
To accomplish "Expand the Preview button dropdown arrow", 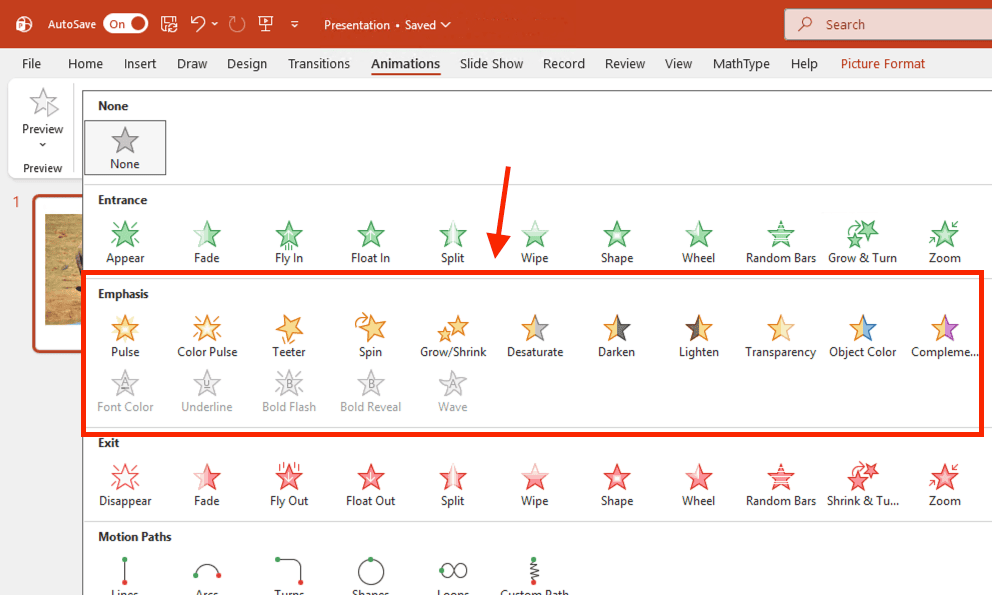I will pyautogui.click(x=42, y=146).
